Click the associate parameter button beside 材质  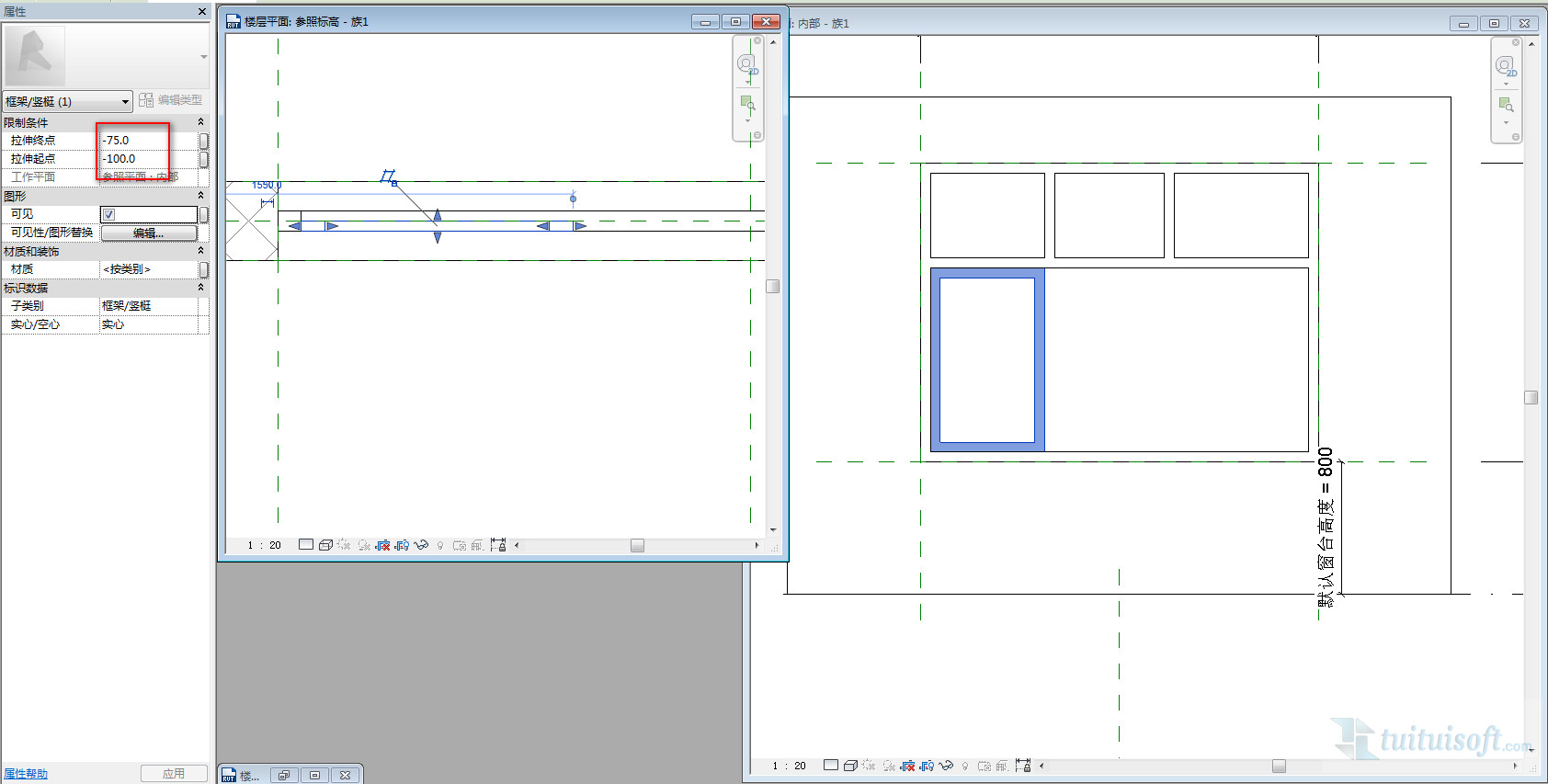pyautogui.click(x=203, y=269)
